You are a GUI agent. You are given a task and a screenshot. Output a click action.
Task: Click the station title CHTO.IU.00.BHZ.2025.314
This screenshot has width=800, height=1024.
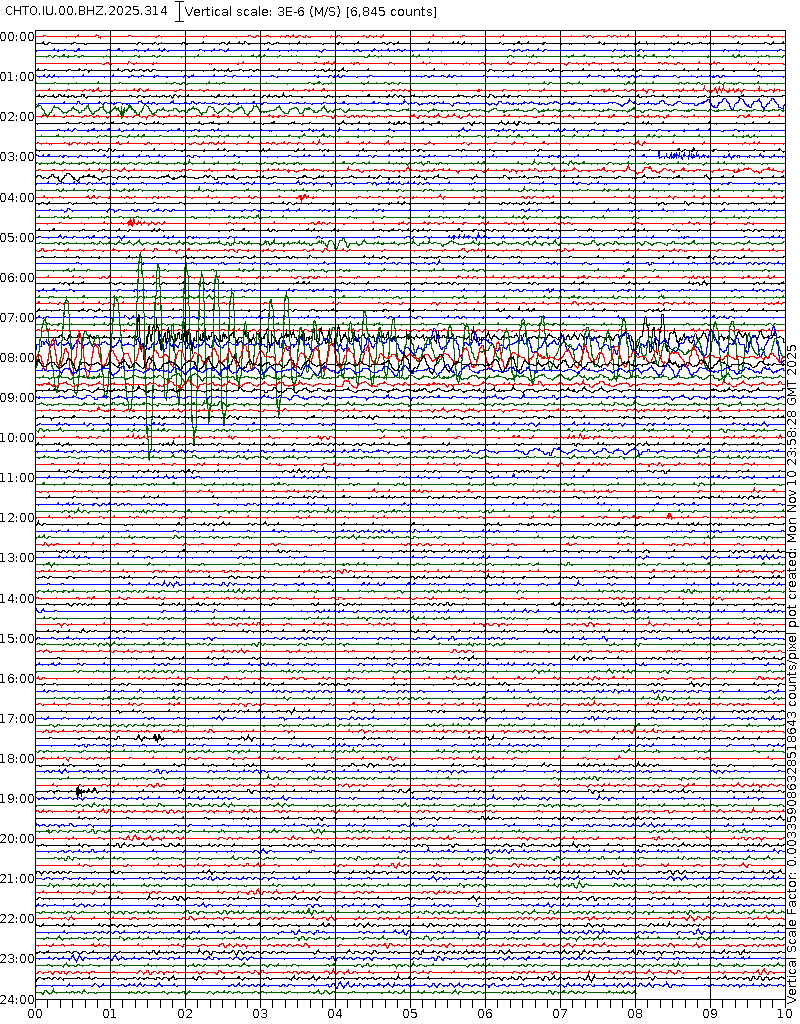coord(87,11)
